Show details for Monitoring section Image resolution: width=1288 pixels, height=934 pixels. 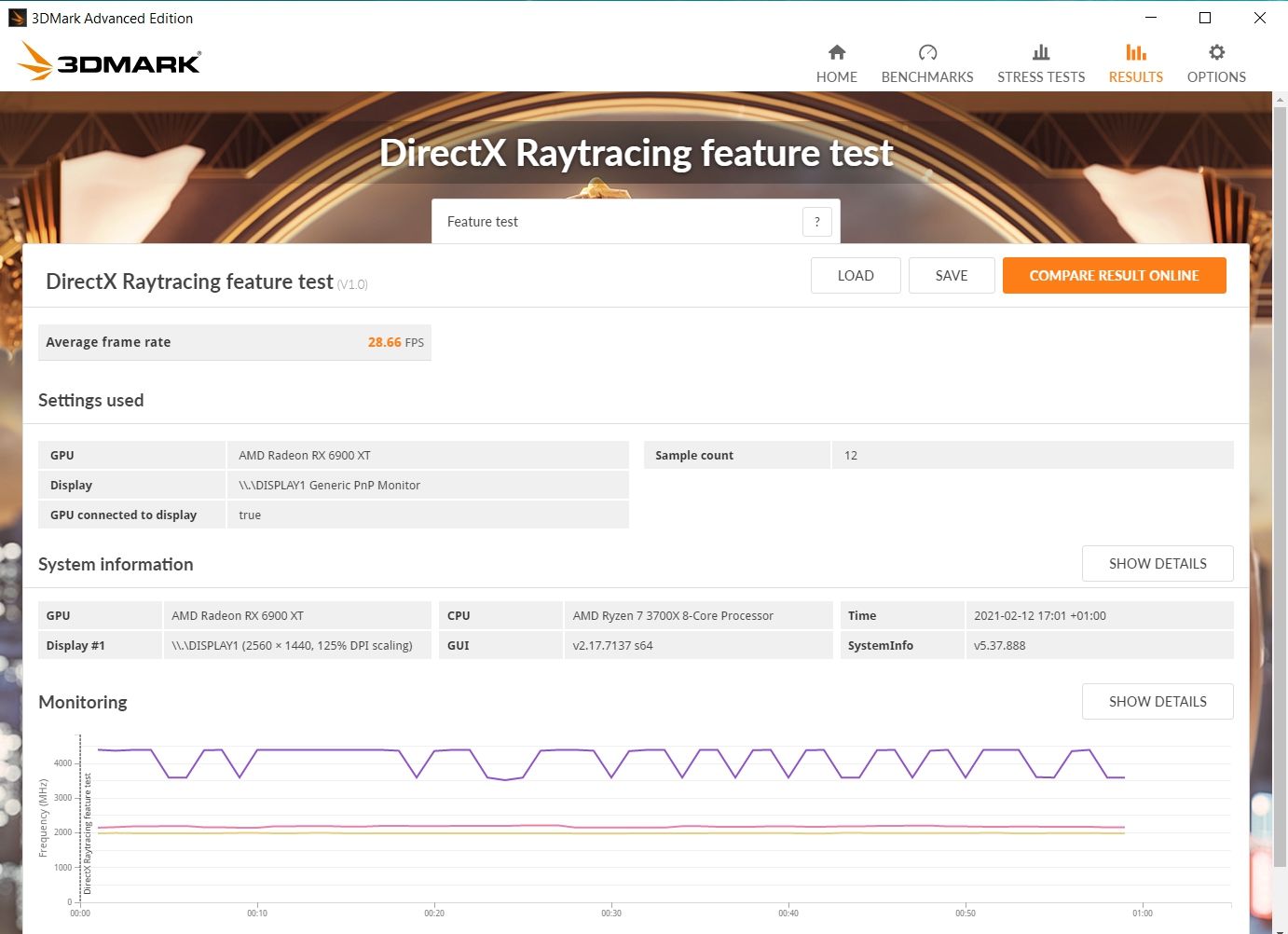pyautogui.click(x=1158, y=702)
